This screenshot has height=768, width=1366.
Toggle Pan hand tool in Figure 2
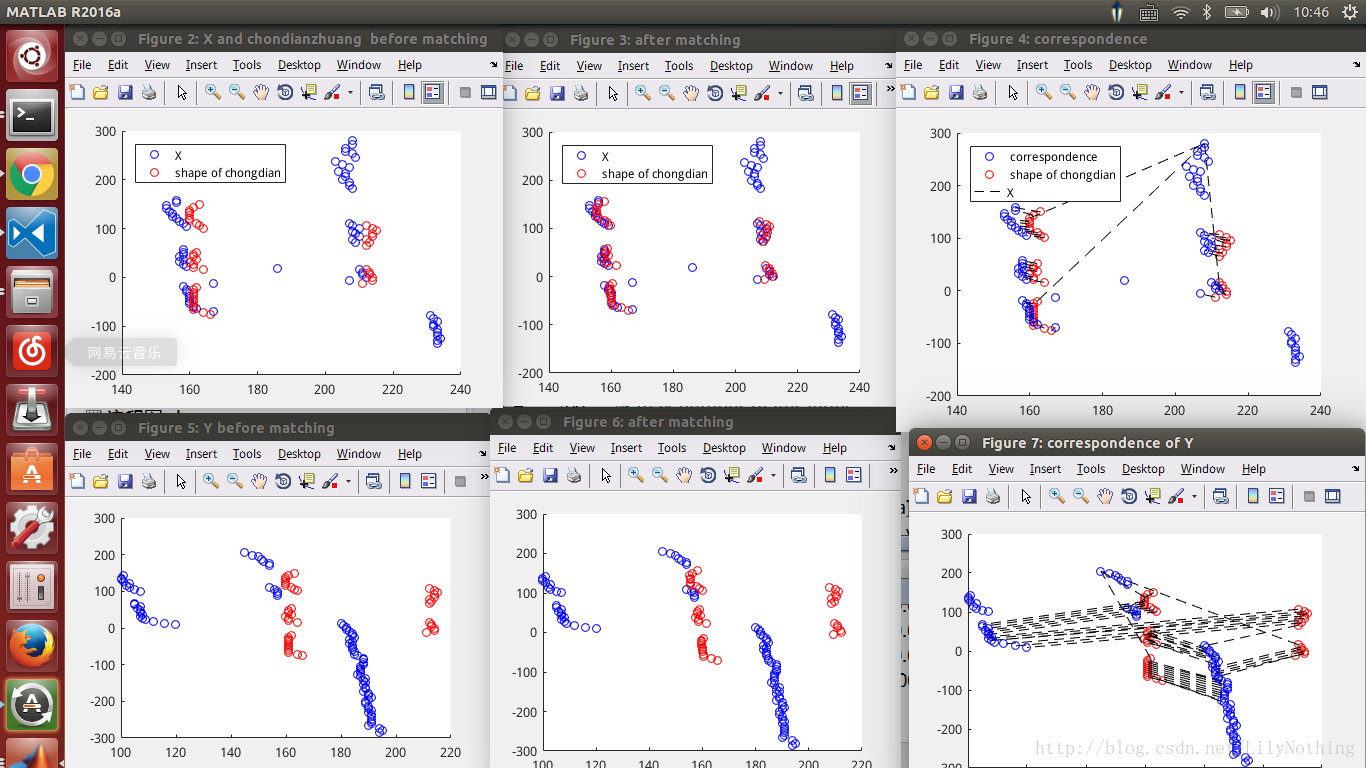coord(261,93)
